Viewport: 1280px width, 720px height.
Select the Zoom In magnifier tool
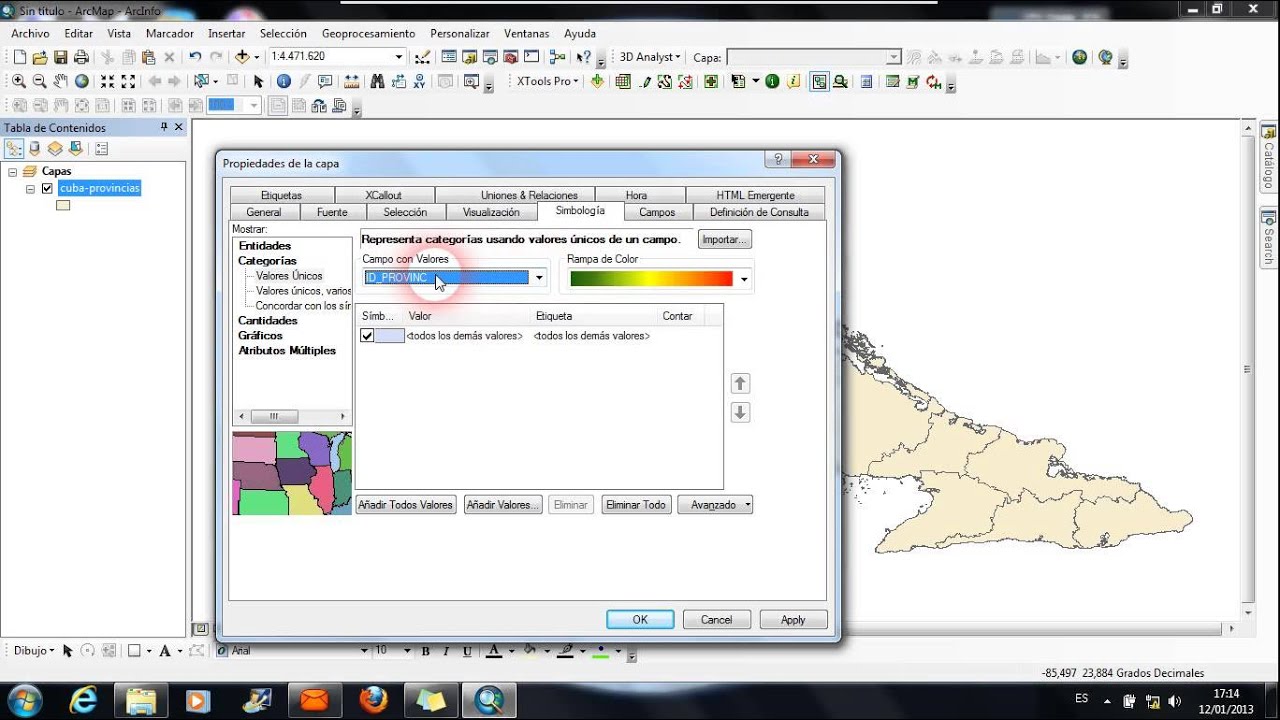tap(19, 81)
